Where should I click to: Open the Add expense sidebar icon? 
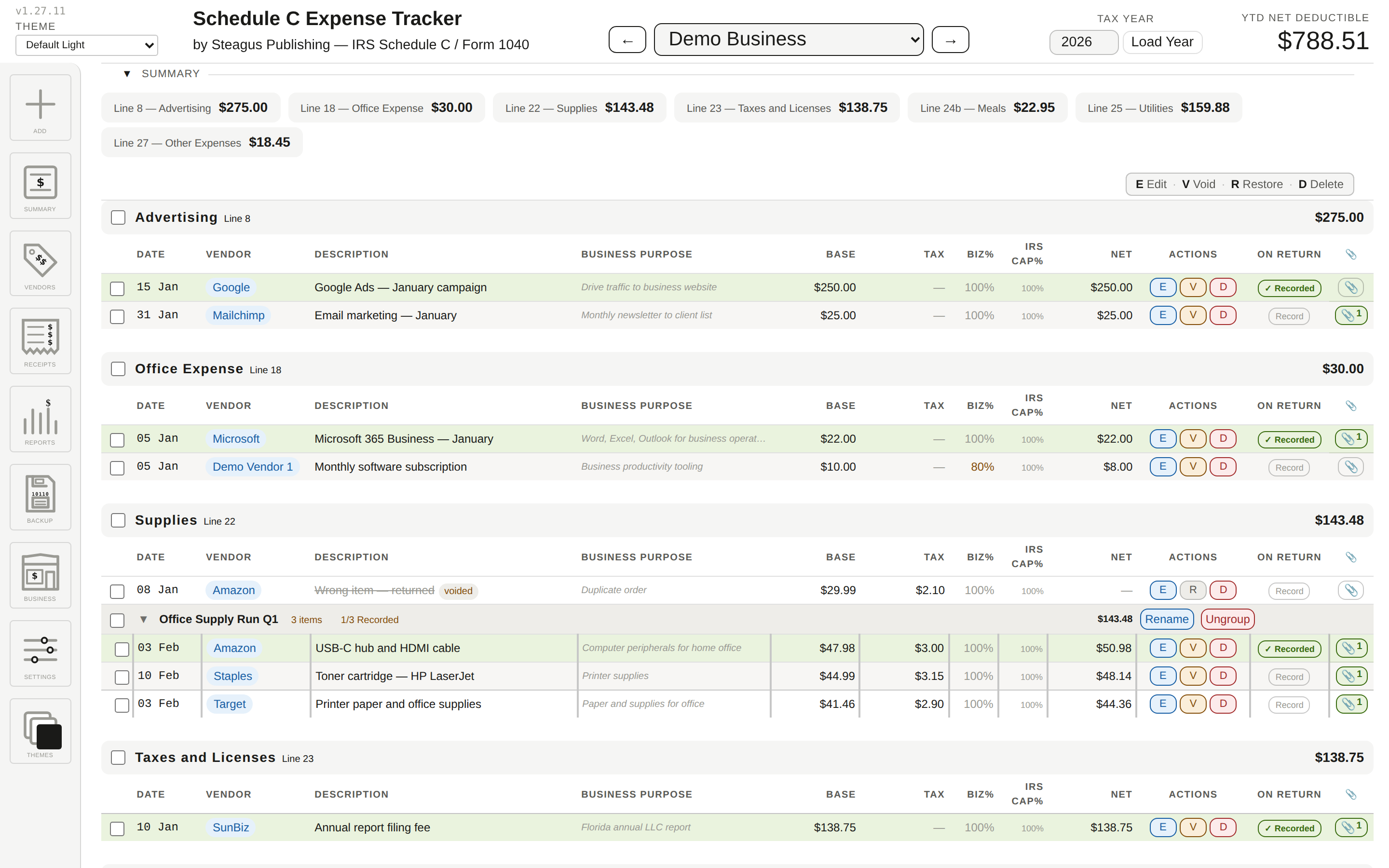(x=40, y=108)
